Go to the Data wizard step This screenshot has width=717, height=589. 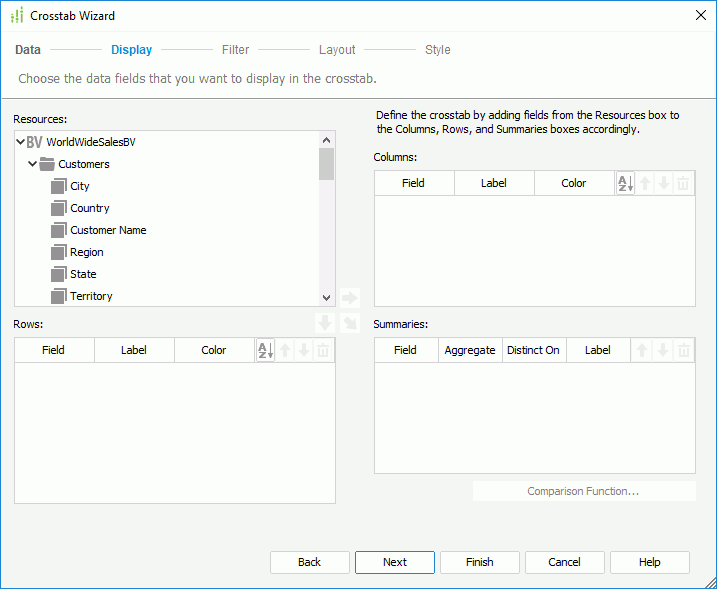point(28,49)
